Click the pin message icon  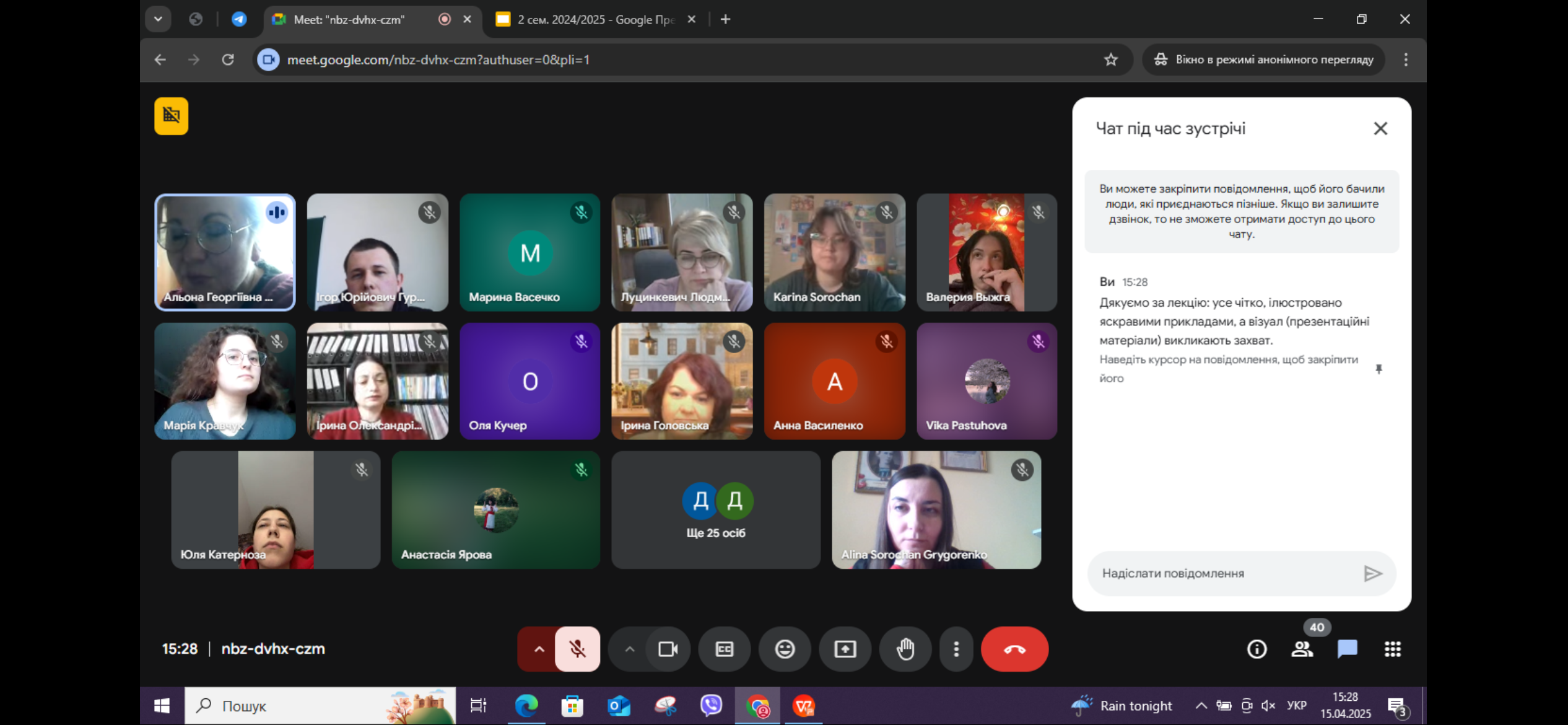coord(1379,369)
